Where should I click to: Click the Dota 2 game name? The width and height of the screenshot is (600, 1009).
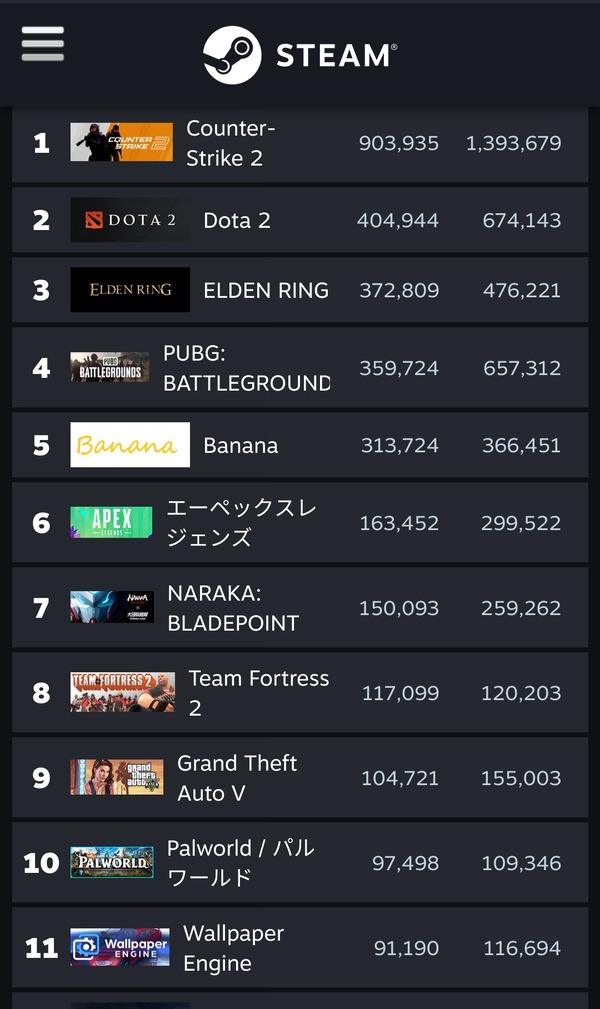point(237,220)
